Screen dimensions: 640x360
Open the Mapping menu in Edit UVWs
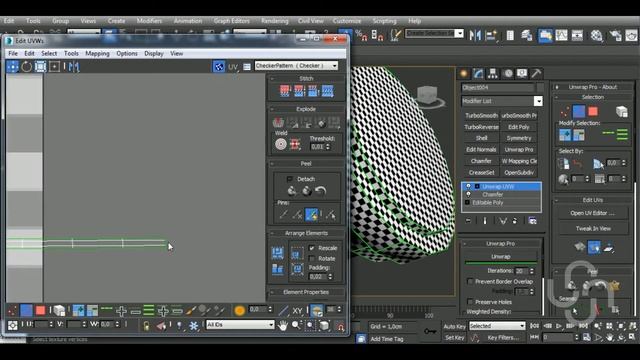(x=97, y=53)
